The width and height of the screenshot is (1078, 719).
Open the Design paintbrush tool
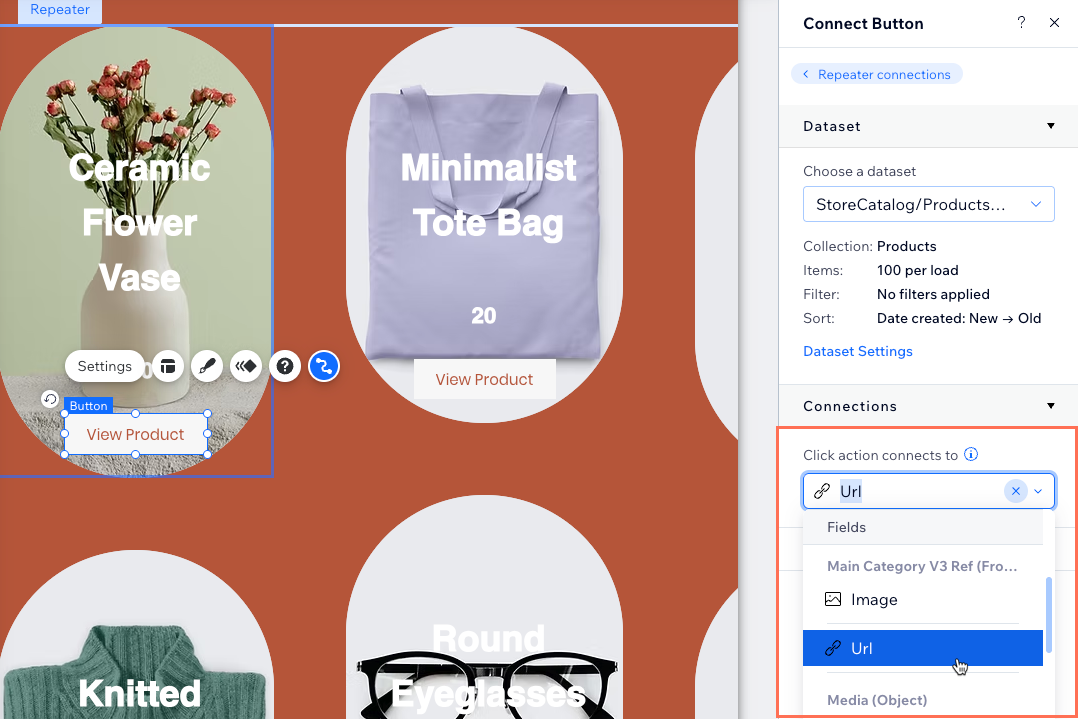(206, 366)
